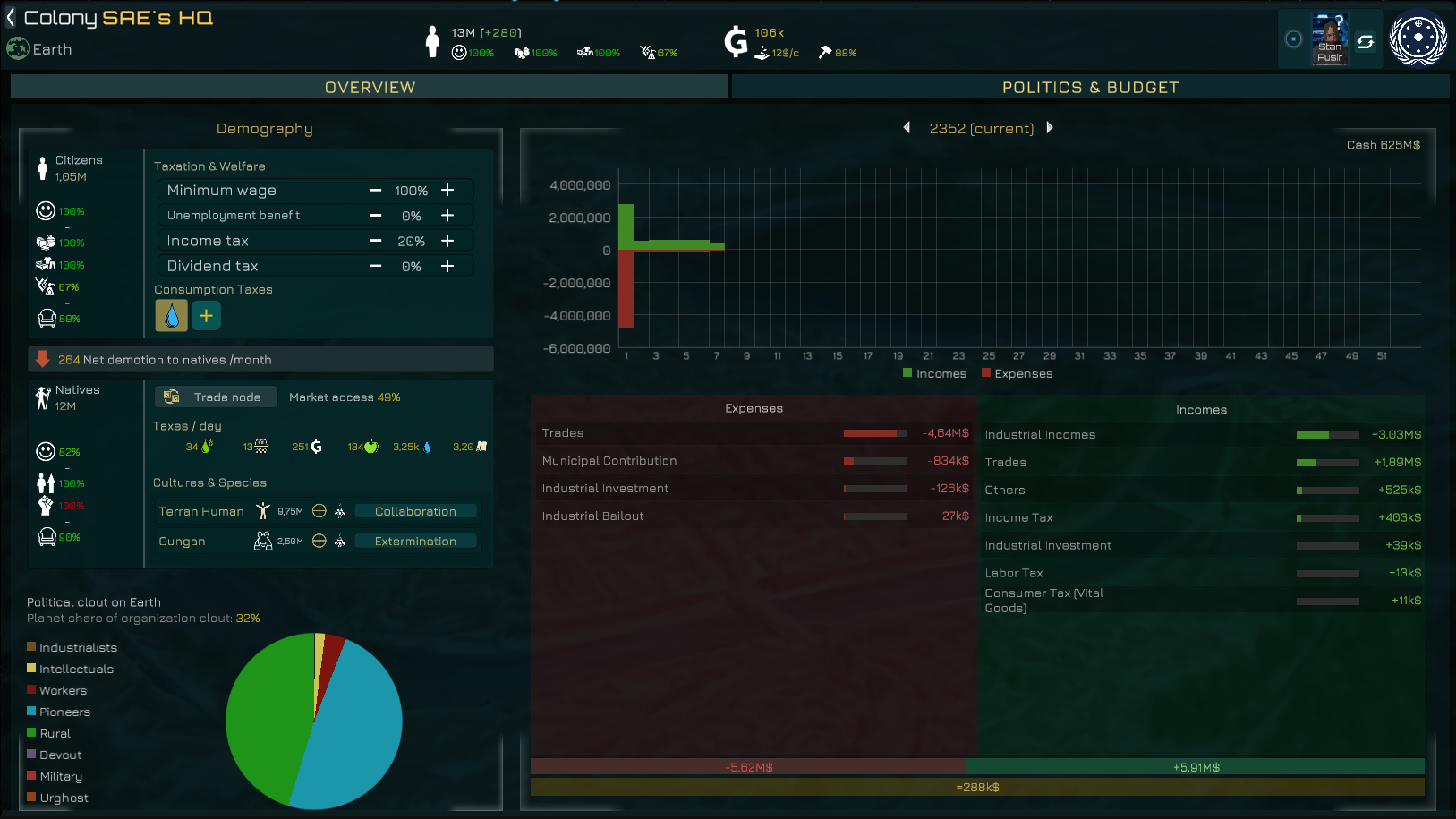Advance to the next budget year

tap(1050, 128)
